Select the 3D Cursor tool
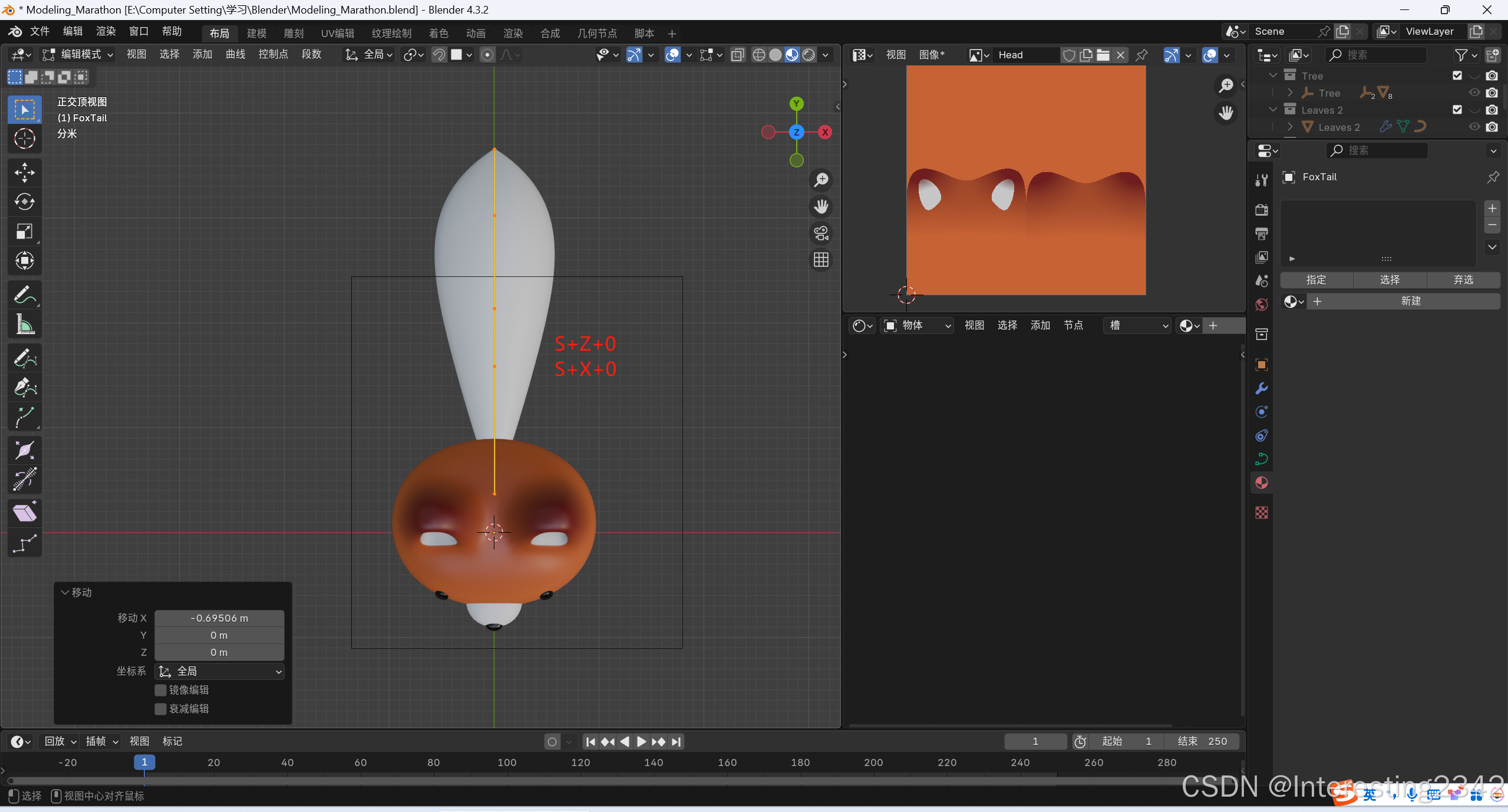The width and height of the screenshot is (1508, 812). pyautogui.click(x=24, y=138)
